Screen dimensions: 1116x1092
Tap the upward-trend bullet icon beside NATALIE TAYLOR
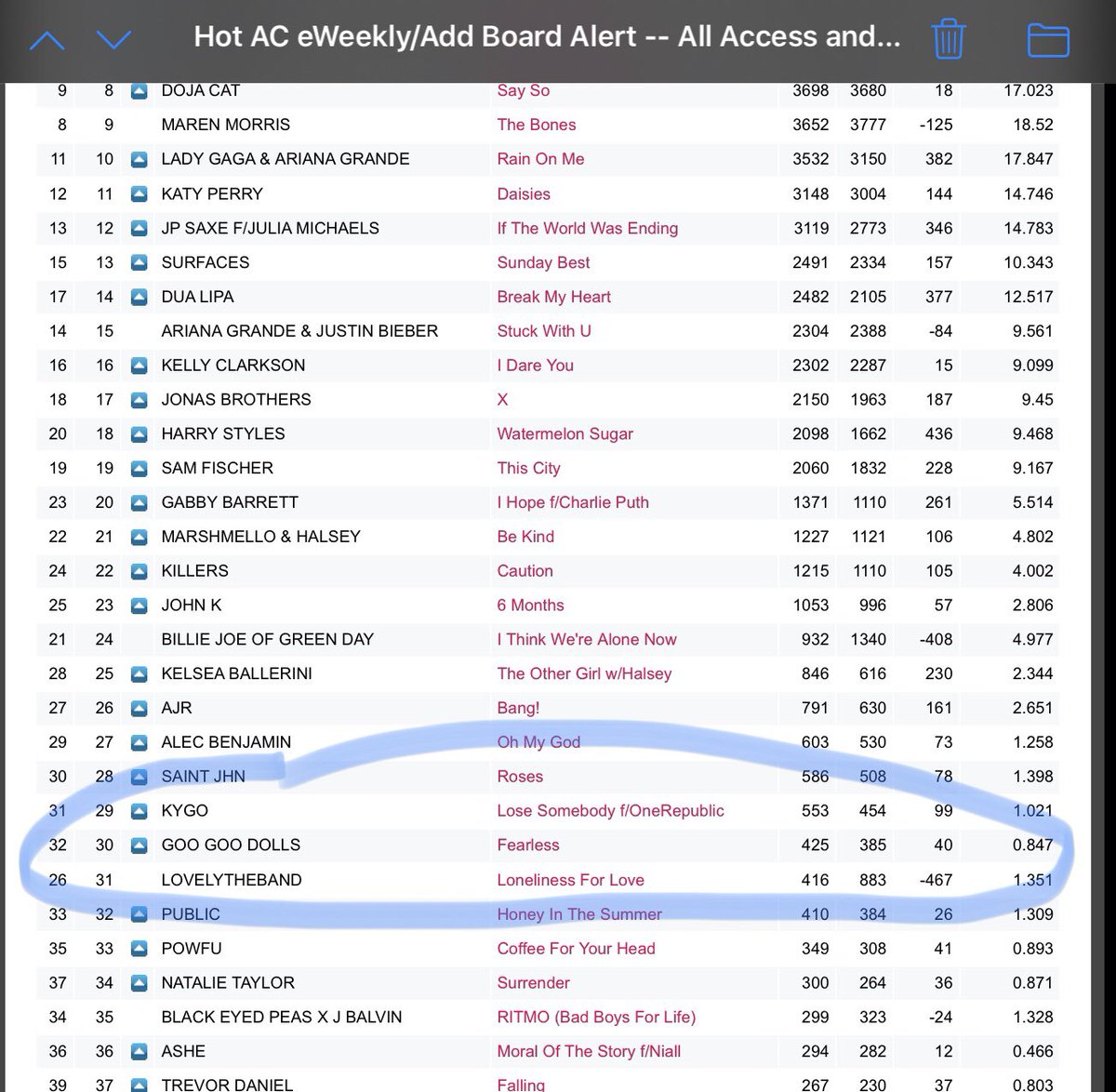point(139,982)
